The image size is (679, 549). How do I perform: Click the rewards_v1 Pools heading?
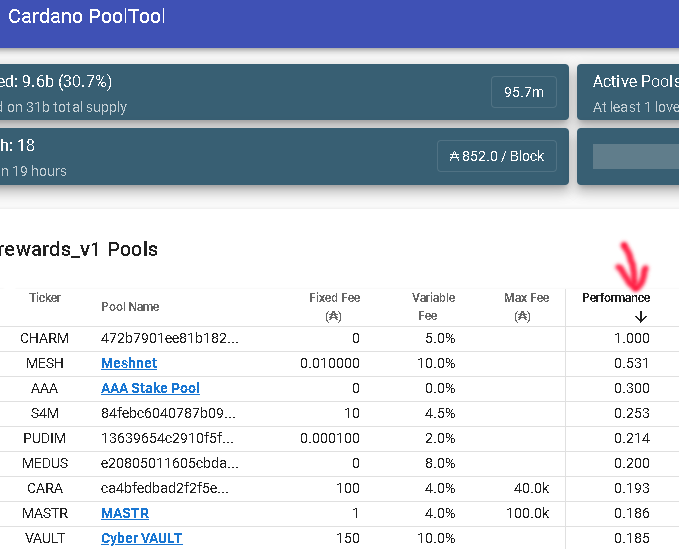(x=78, y=250)
